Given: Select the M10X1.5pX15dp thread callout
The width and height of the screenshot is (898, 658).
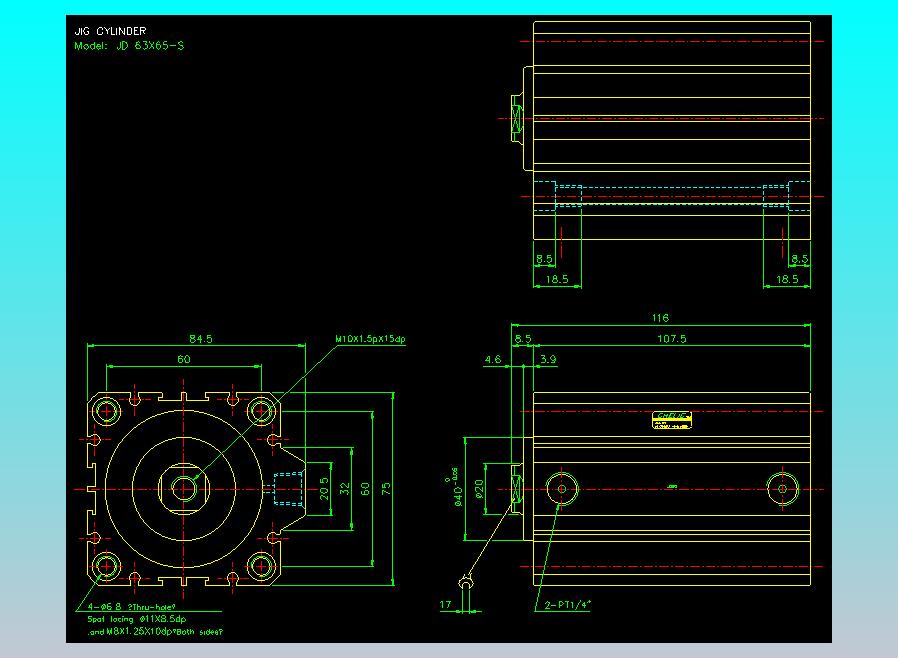Looking at the screenshot, I should pos(371,339).
